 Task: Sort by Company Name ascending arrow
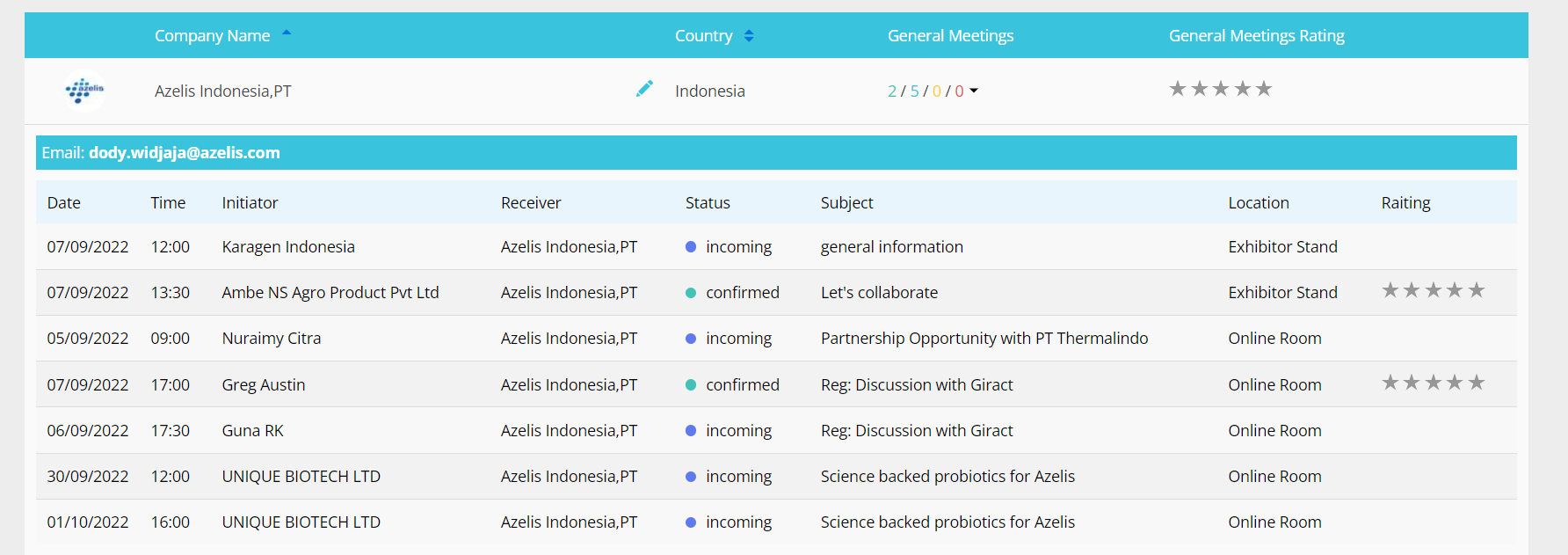pos(287,33)
